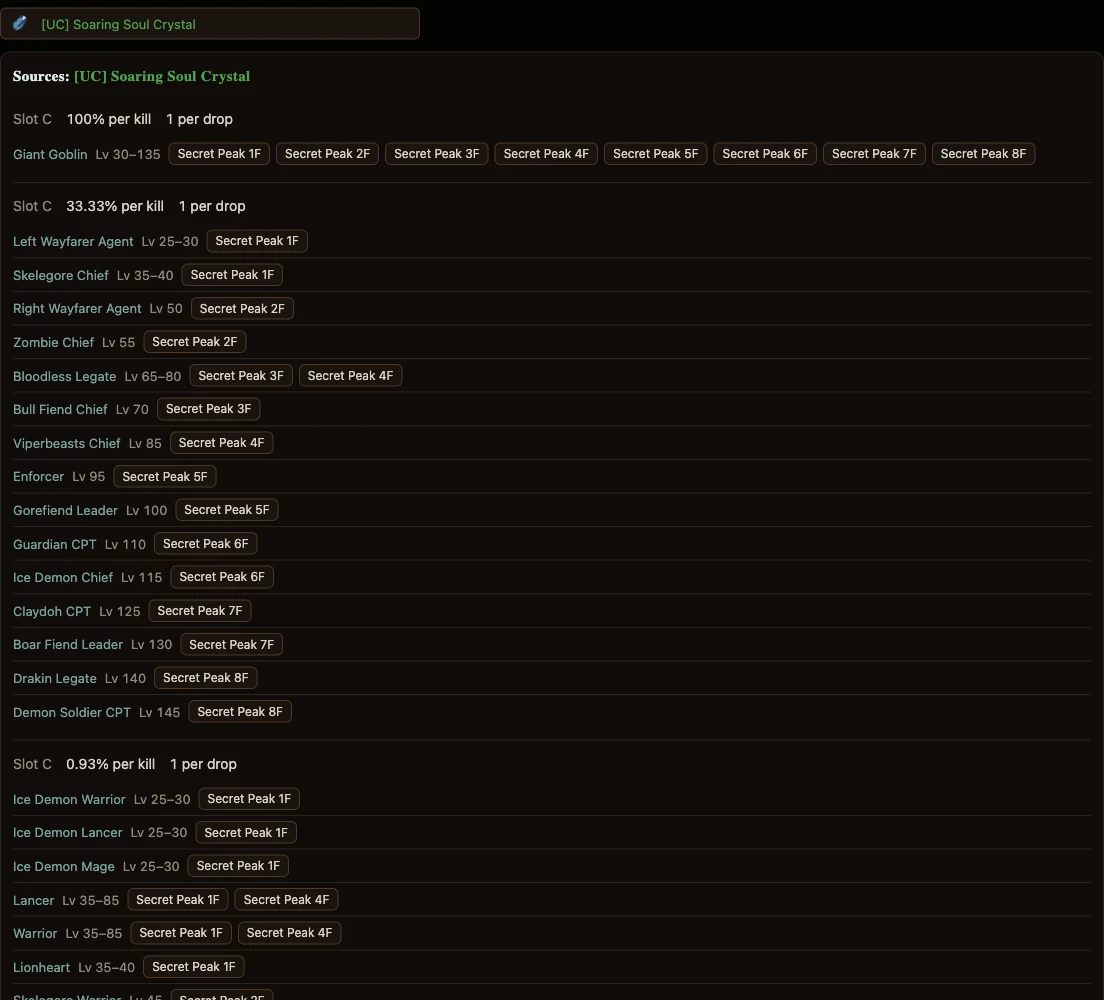The height and width of the screenshot is (1000, 1104).
Task: Select the [UC] Soaring Soul Crystal search box
Action: point(210,24)
